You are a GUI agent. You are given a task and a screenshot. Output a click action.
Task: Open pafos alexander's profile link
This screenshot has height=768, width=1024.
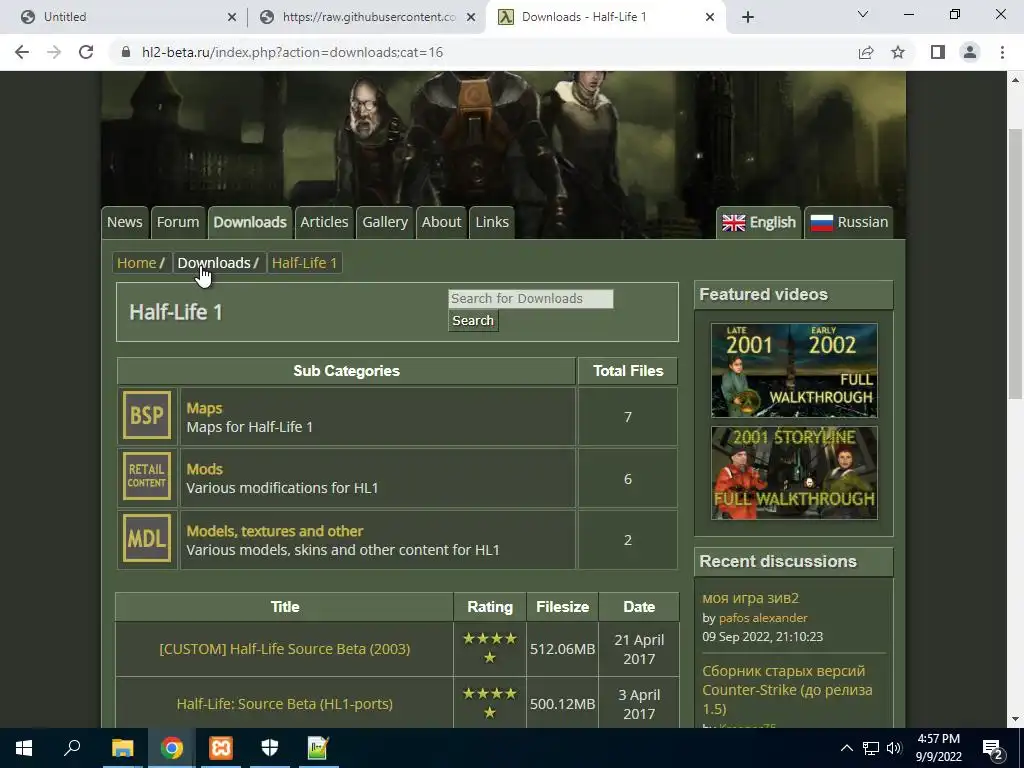[763, 618]
